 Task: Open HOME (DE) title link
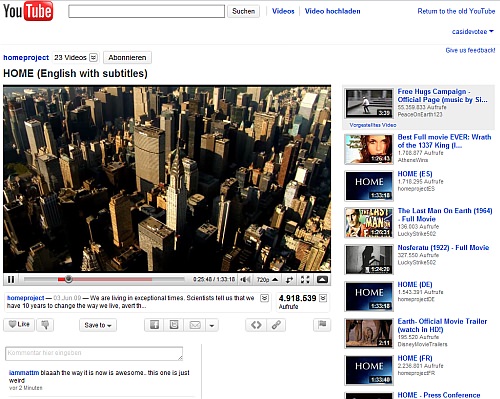coord(415,284)
